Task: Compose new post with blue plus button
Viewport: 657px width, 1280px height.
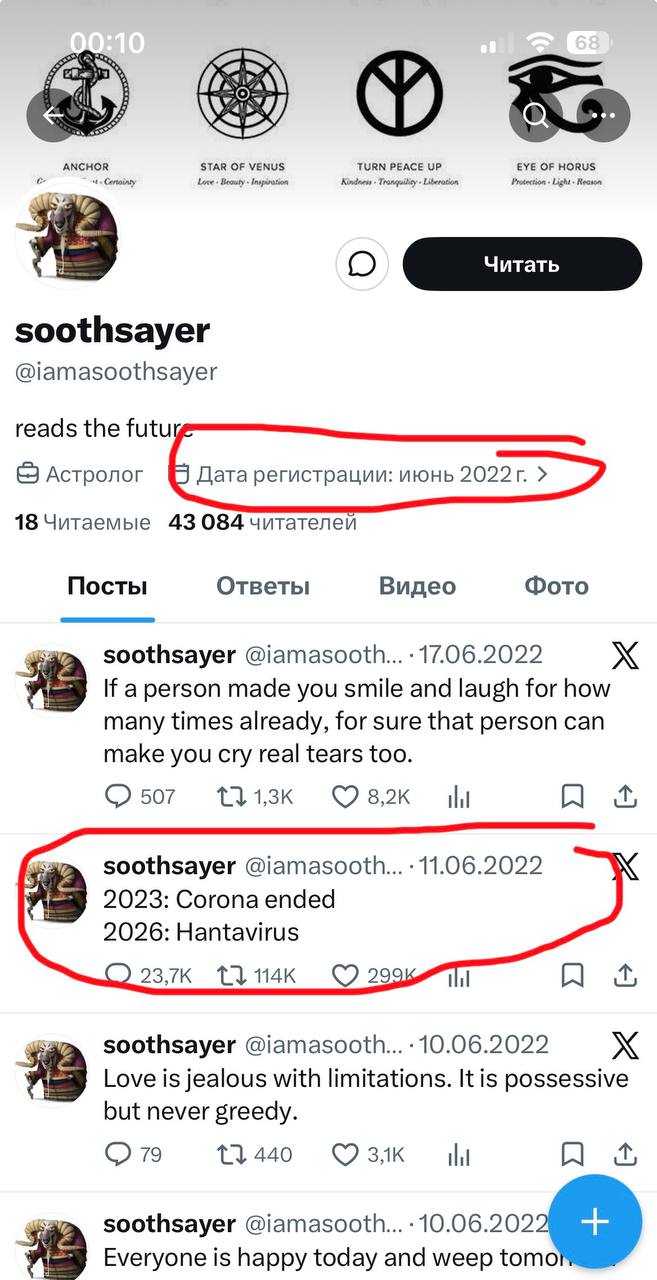Action: [x=595, y=1221]
